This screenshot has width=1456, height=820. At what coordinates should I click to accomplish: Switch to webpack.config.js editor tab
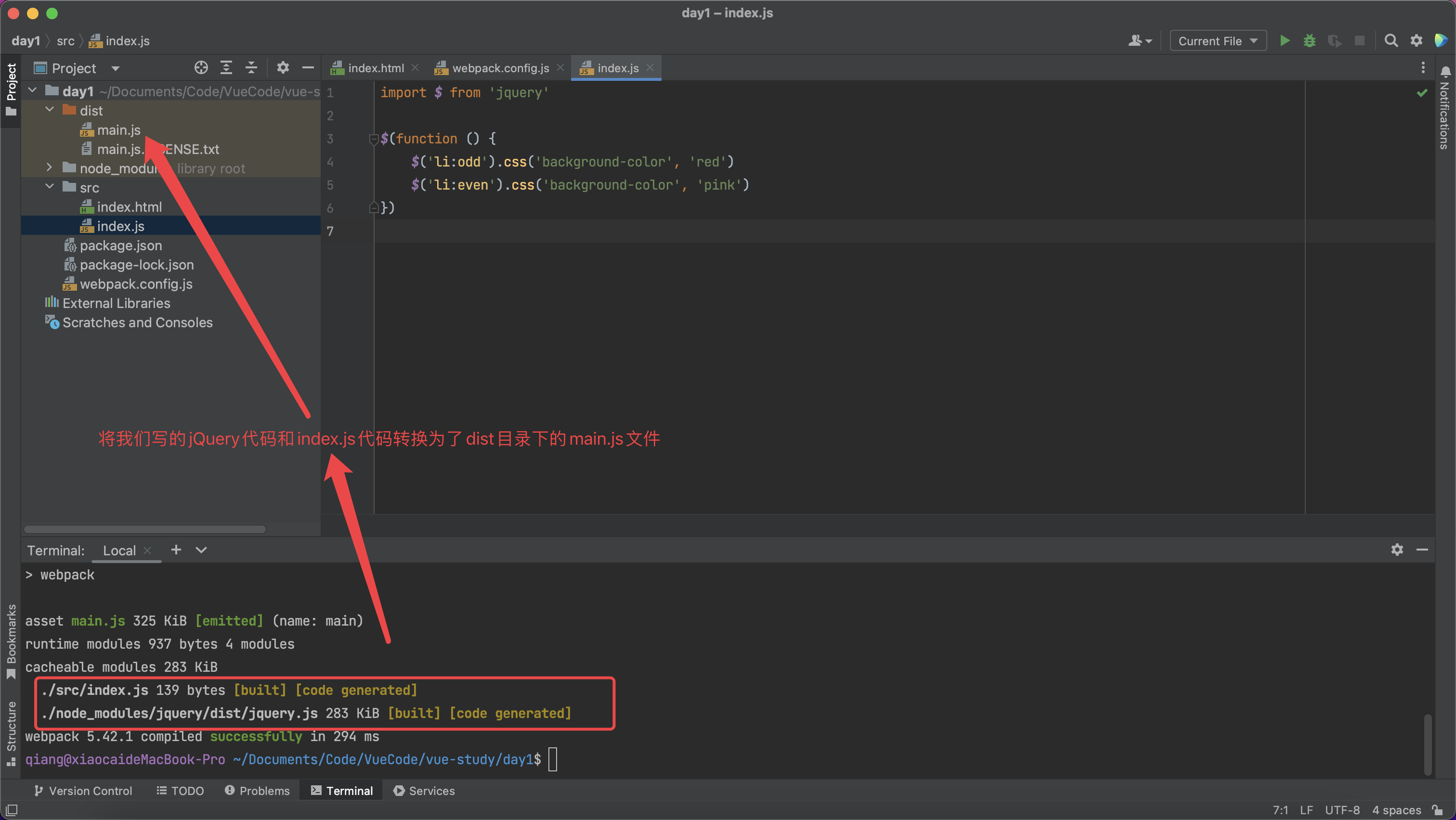500,68
